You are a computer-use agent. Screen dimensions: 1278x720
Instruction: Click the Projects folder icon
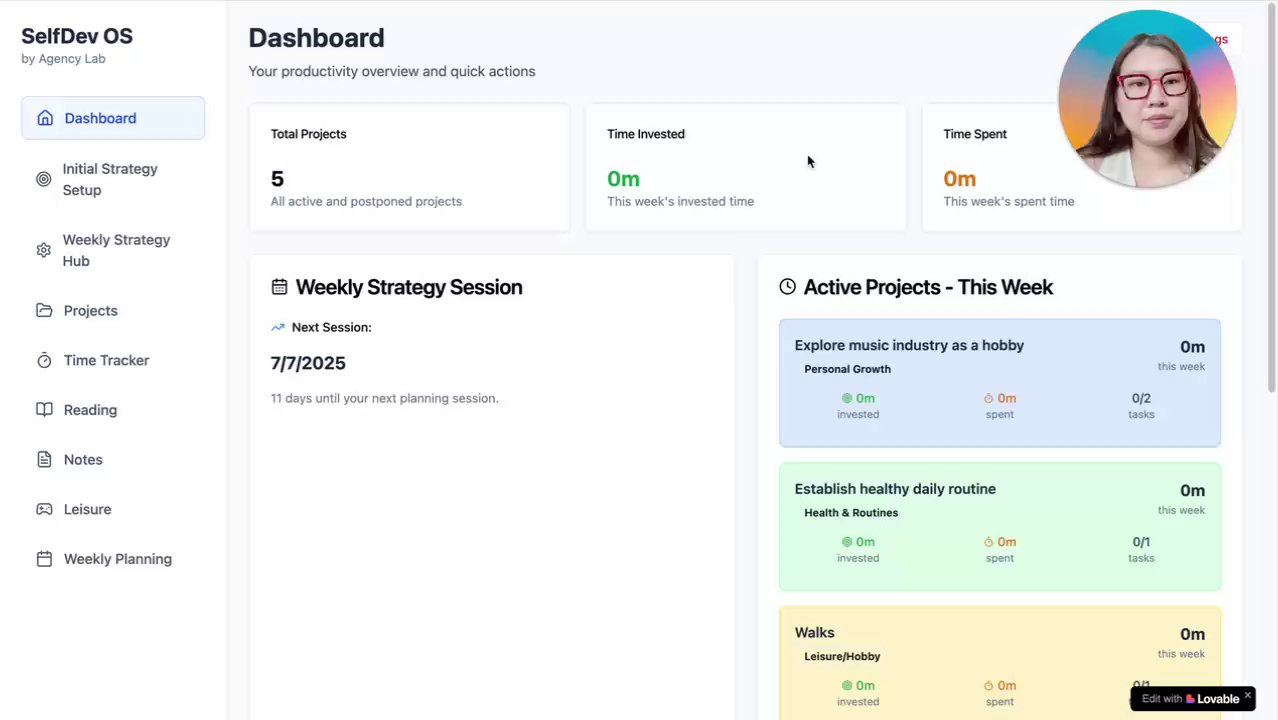pos(44,310)
